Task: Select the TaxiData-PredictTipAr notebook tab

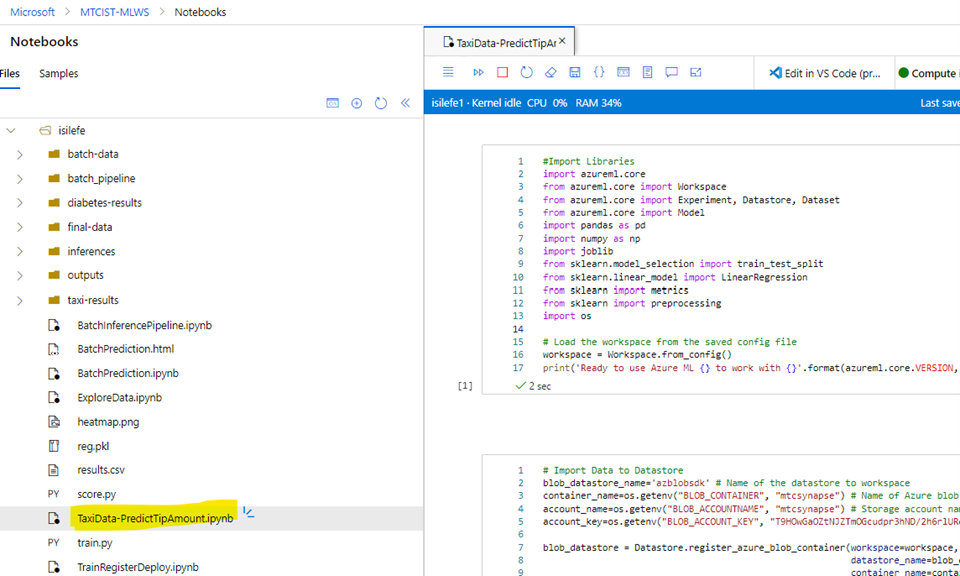Action: 500,42
